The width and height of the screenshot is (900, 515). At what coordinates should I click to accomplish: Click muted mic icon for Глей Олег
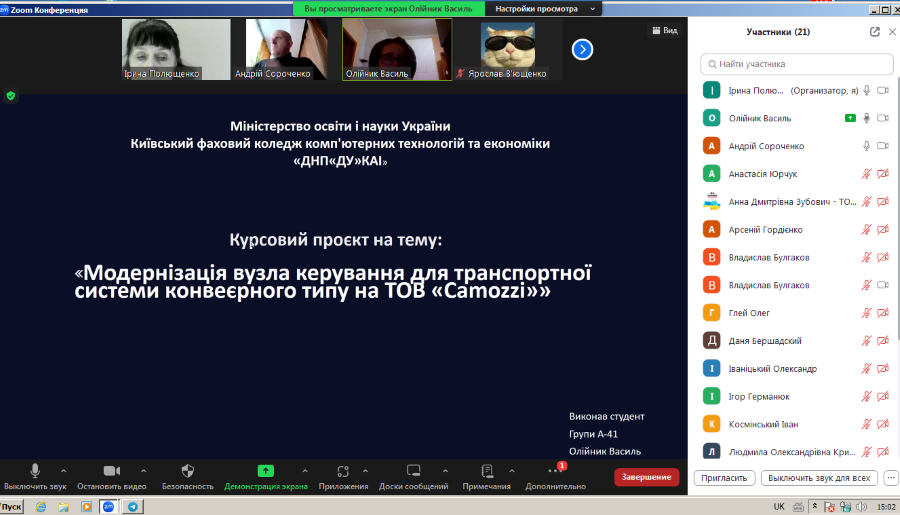tap(867, 313)
